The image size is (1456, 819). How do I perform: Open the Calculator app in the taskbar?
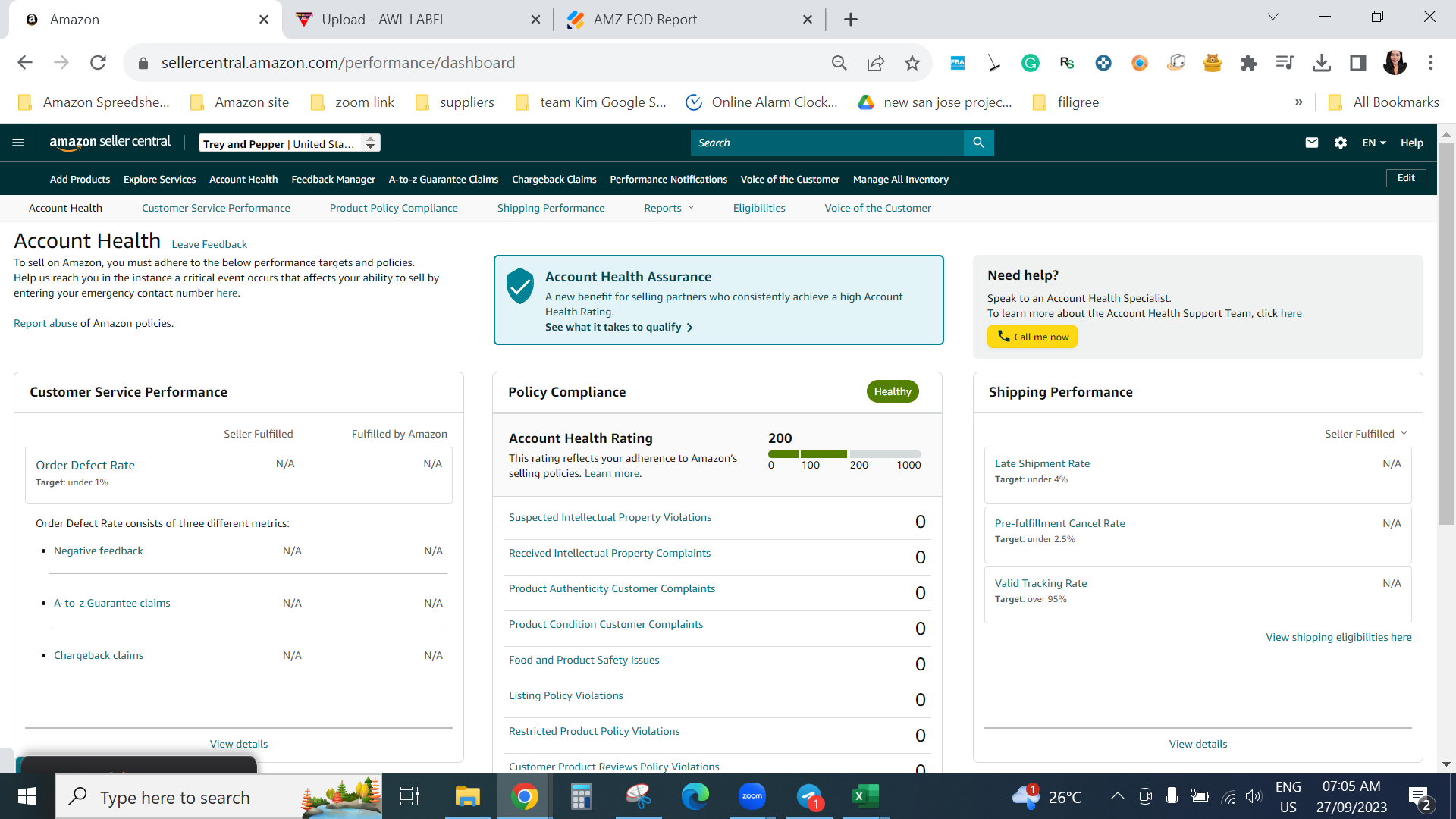(x=582, y=796)
